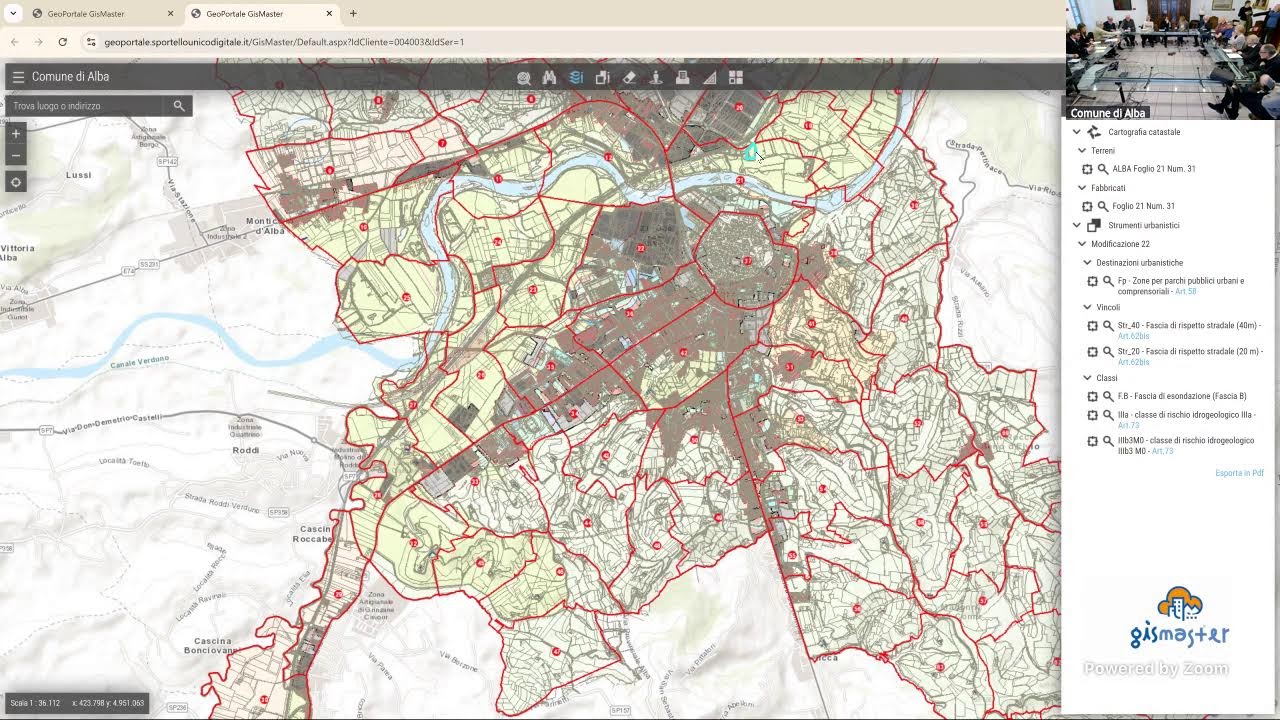Viewport: 1280px width, 720px height.
Task: Click the Strumenti urbanistici layers icon
Action: click(x=1094, y=225)
